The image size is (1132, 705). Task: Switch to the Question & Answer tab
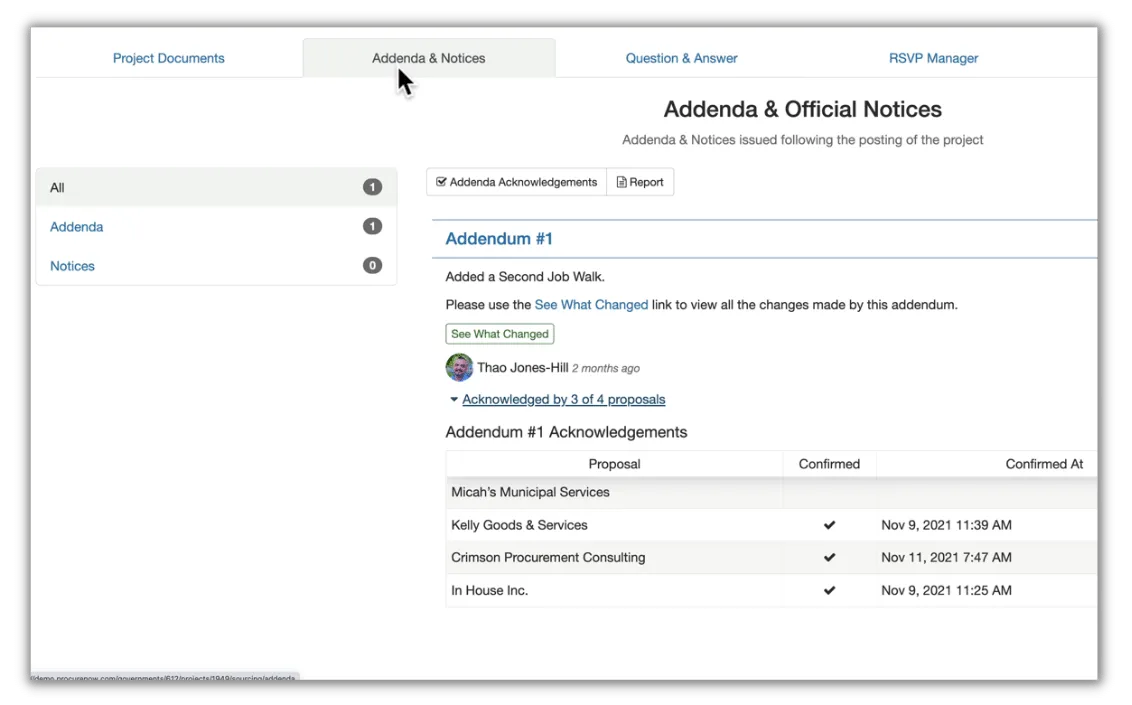click(681, 58)
